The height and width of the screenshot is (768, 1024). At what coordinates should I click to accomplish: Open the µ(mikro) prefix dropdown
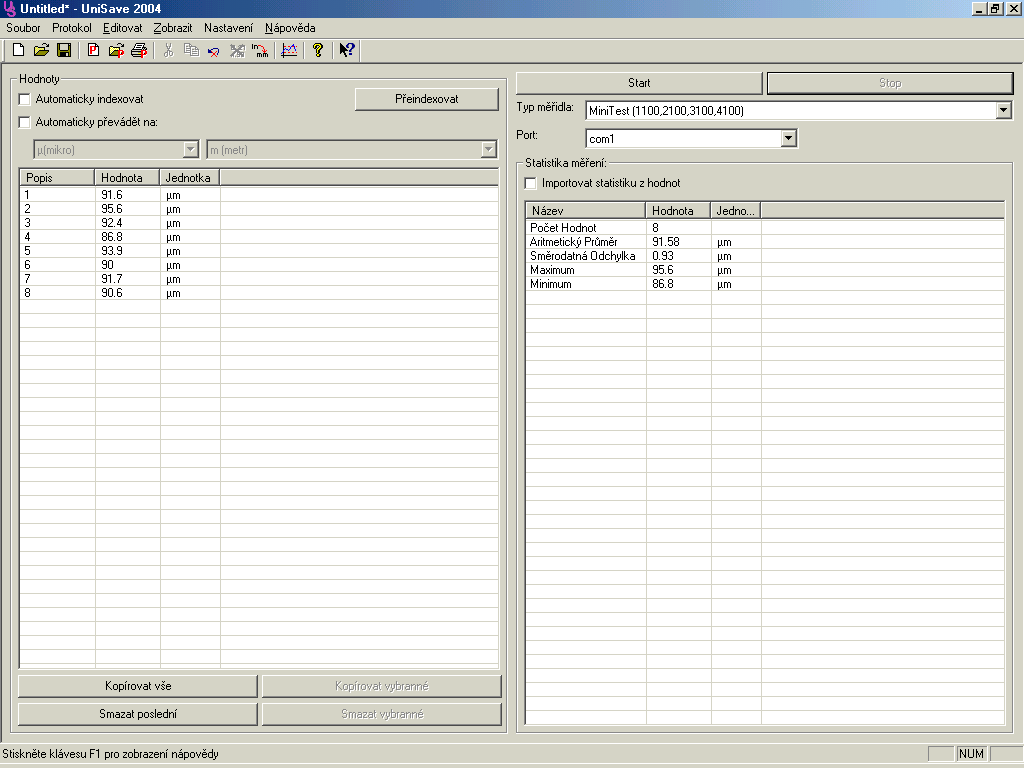pyautogui.click(x=191, y=150)
